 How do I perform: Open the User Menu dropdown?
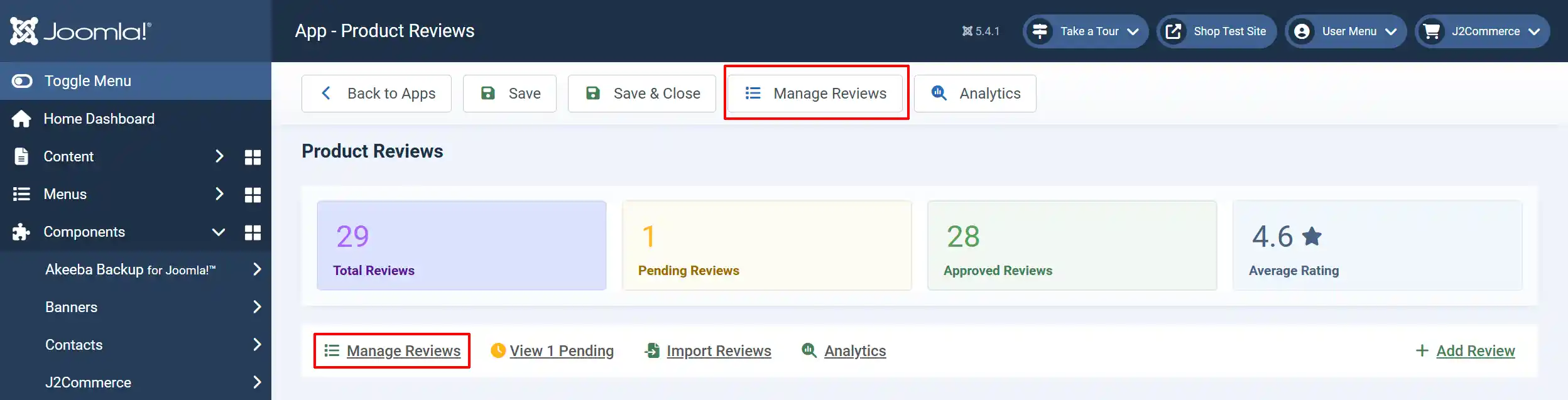[x=1346, y=31]
